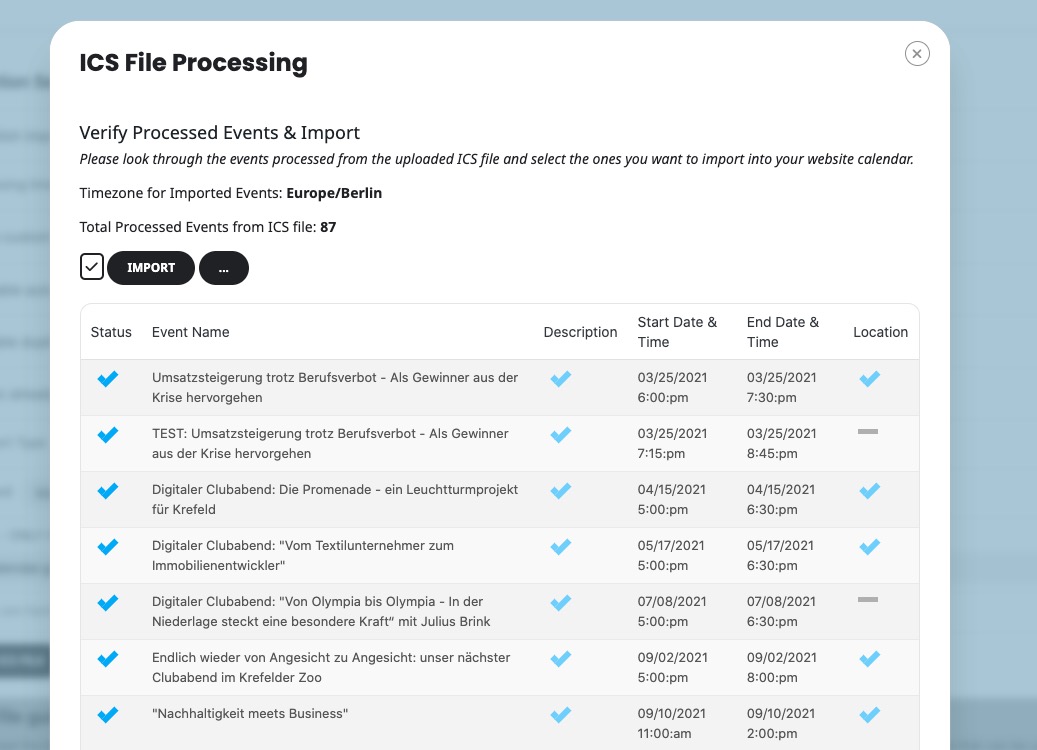Open the more options ellipsis button
The width and height of the screenshot is (1037, 750).
tap(224, 268)
